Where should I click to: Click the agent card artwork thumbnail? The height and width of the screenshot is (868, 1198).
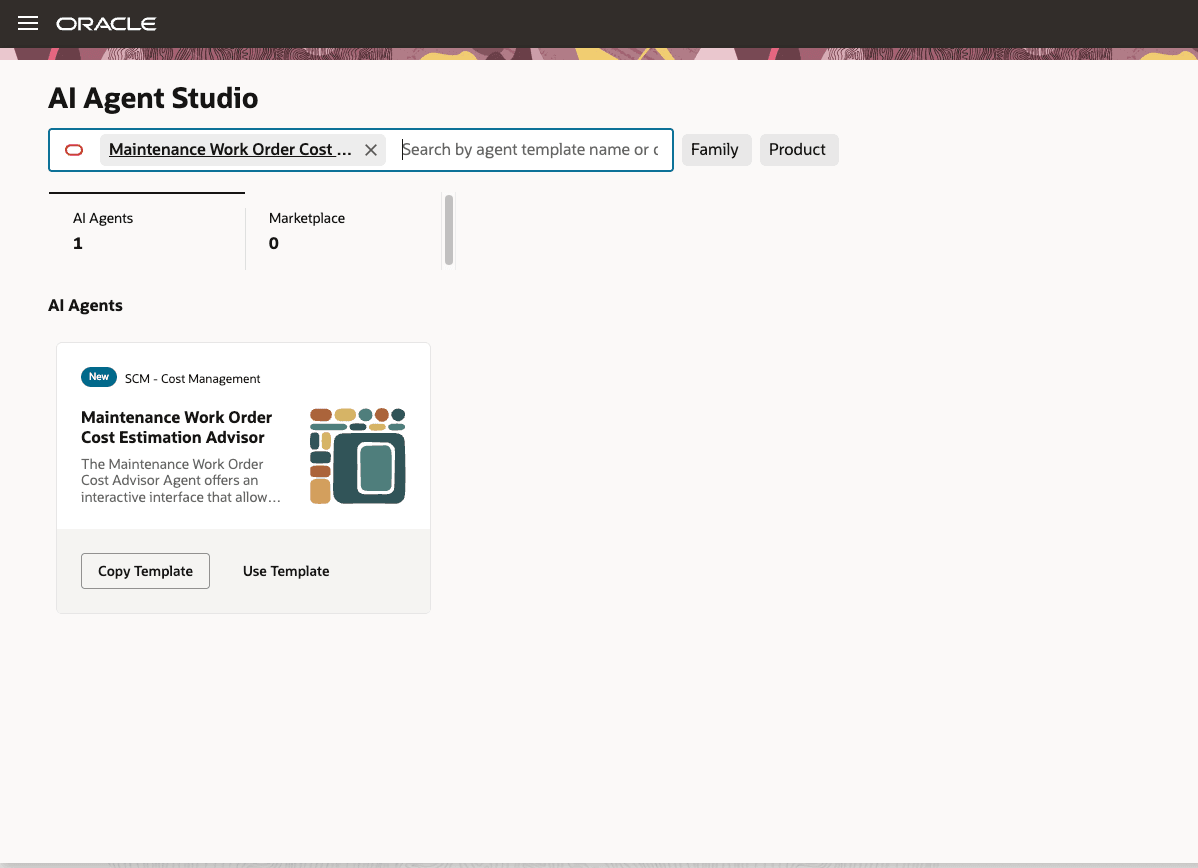pyautogui.click(x=358, y=456)
